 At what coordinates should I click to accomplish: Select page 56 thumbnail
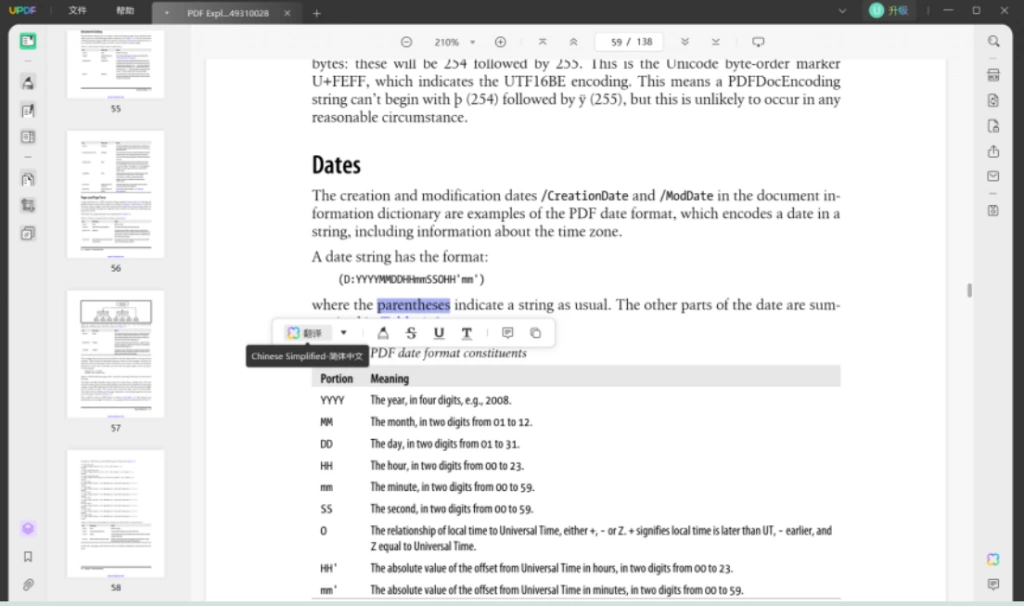(116, 194)
